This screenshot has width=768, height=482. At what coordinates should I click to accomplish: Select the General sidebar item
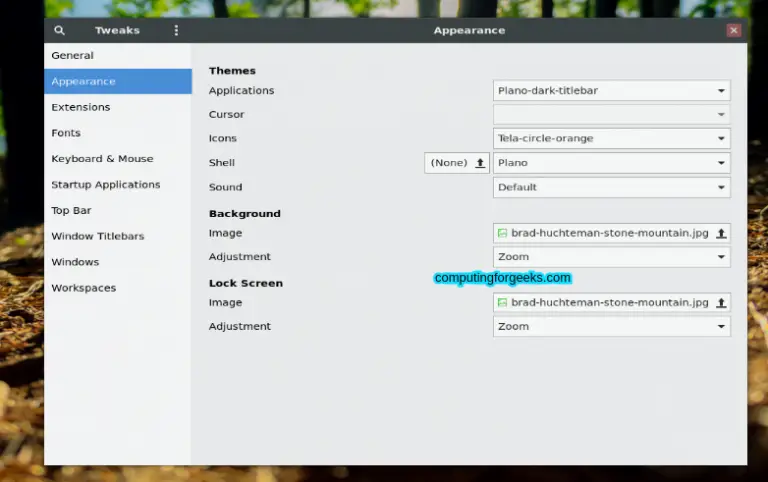(x=73, y=56)
